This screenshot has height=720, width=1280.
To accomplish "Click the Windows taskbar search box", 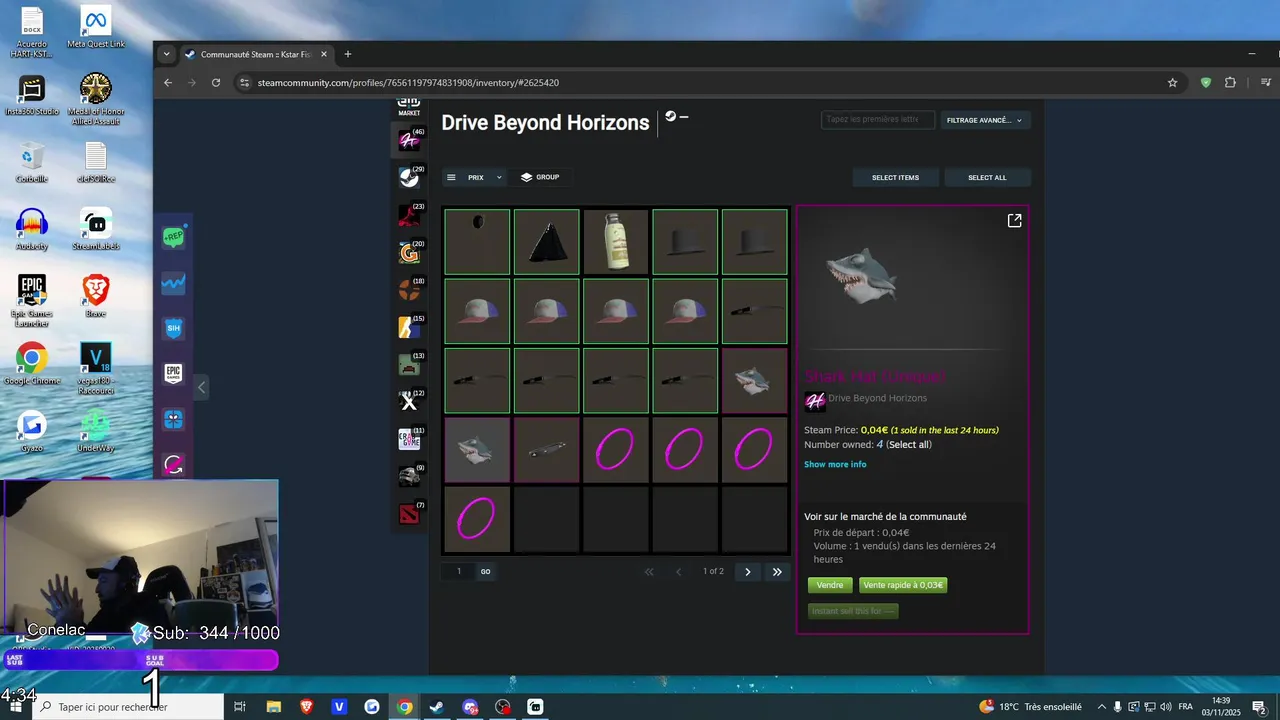I will [x=128, y=707].
